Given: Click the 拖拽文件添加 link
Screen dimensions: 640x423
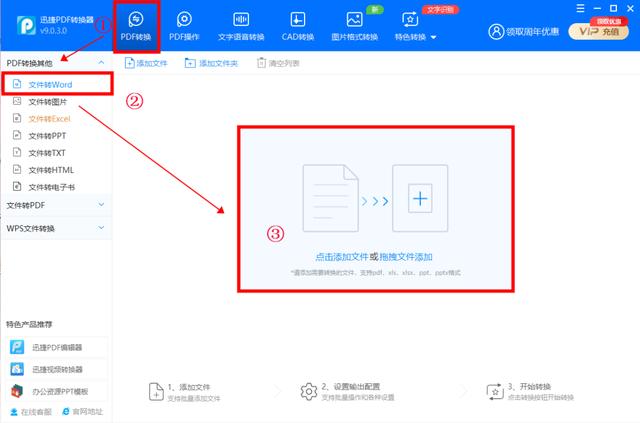Looking at the screenshot, I should click(x=406, y=257).
